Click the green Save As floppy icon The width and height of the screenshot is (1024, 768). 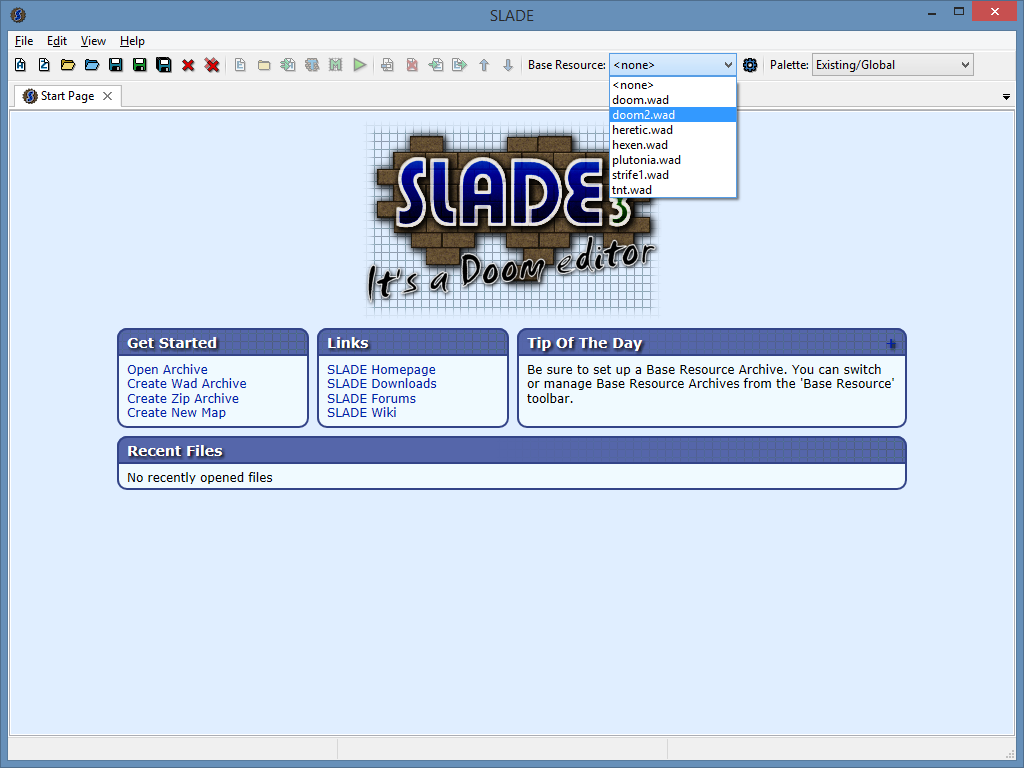(140, 65)
